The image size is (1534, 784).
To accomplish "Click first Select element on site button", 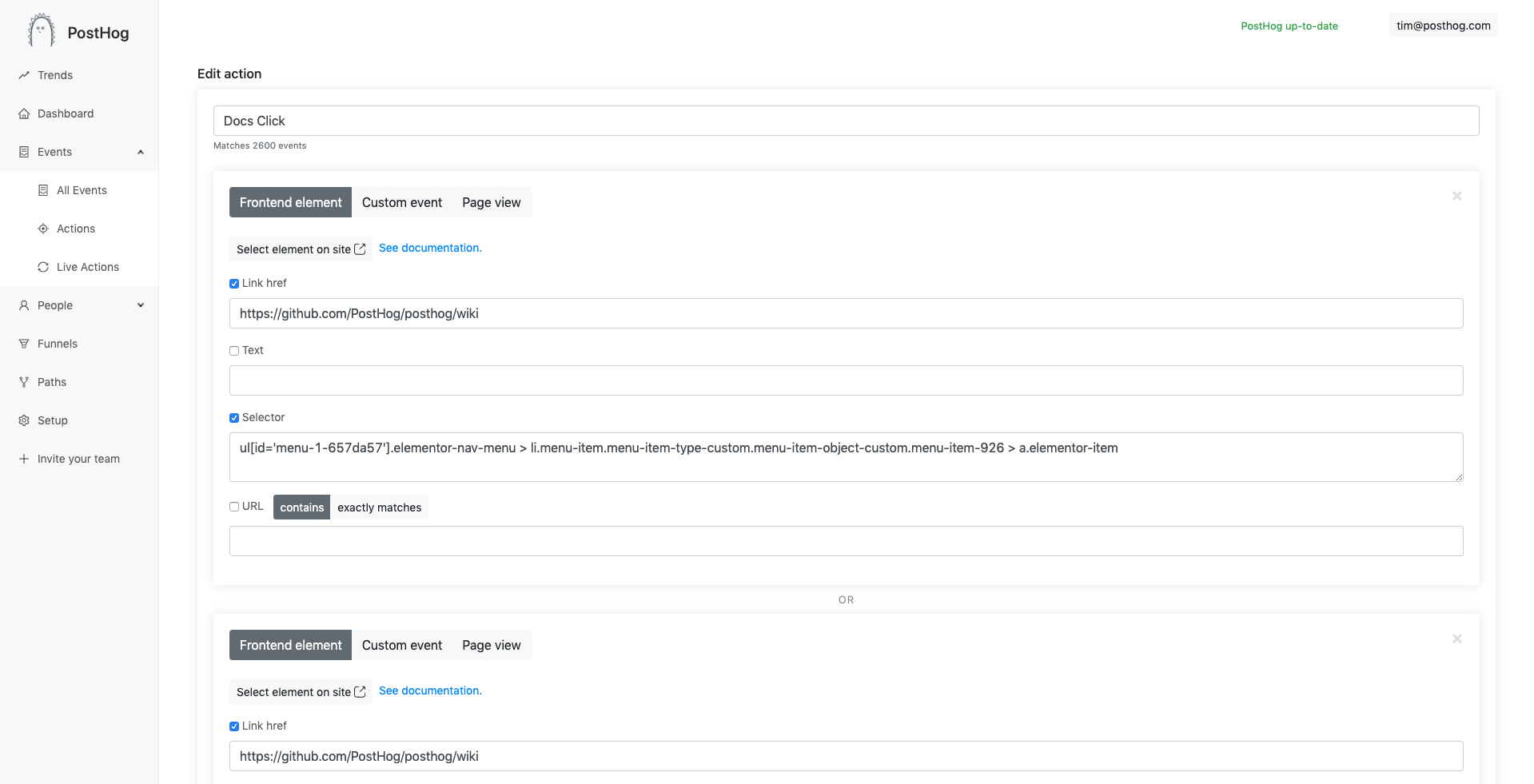I will [301, 249].
